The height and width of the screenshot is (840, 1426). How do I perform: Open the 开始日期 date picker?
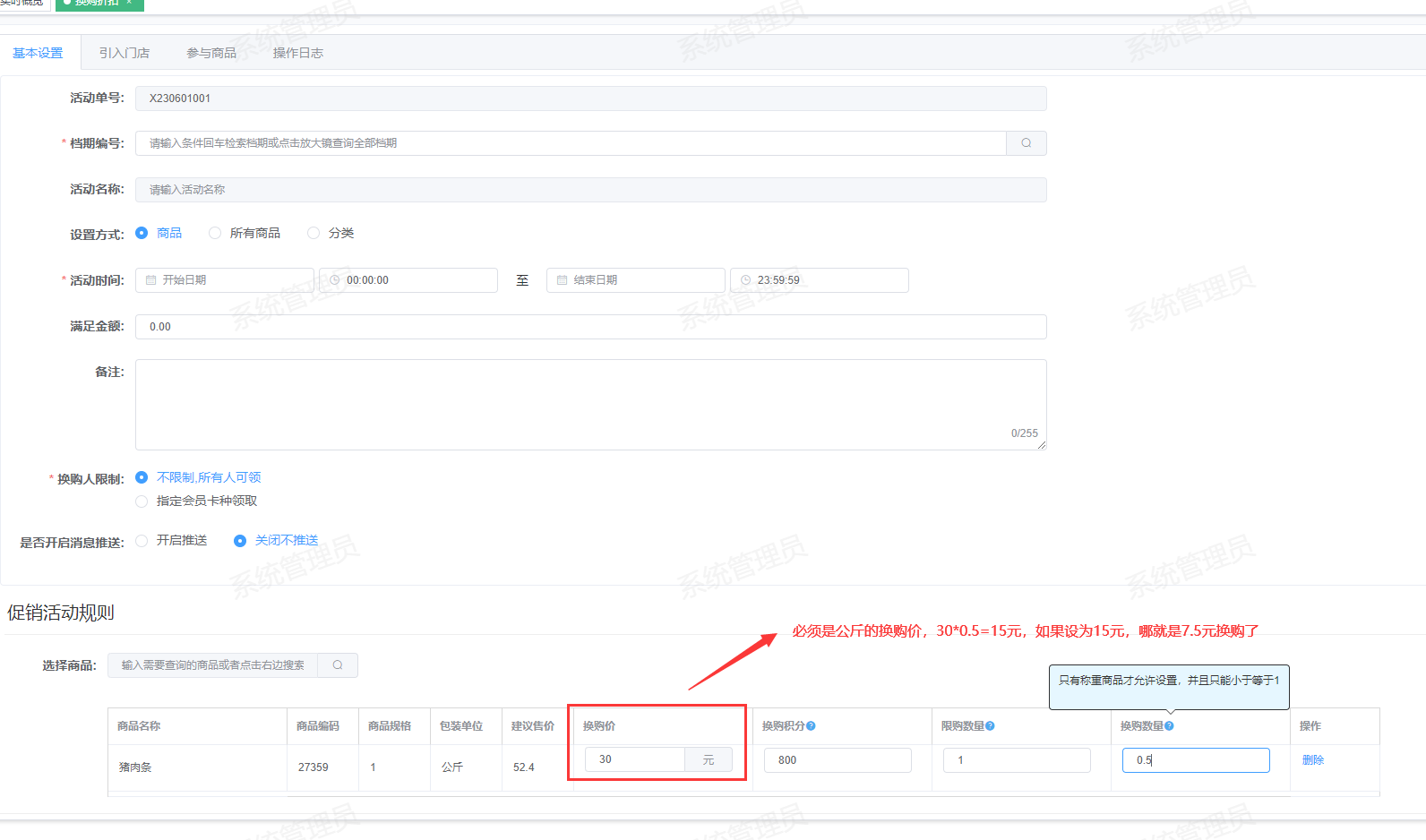[x=225, y=280]
